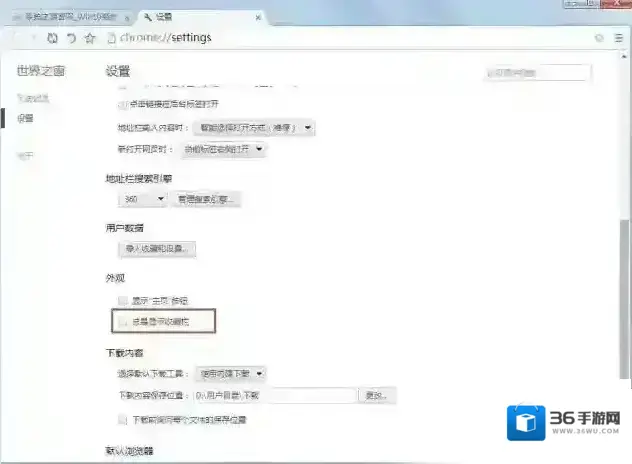Click the curved undo arrow icon in the toolbar
Screen dimensions: 632x464
[x=71, y=38]
